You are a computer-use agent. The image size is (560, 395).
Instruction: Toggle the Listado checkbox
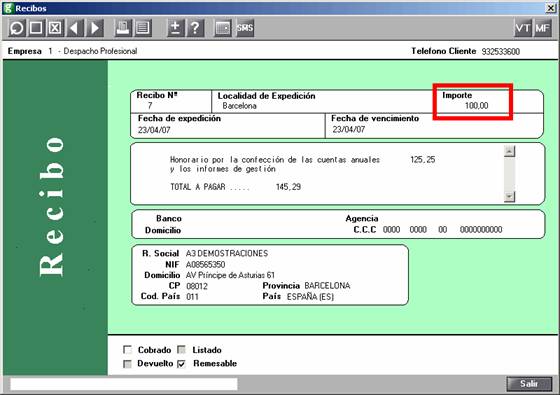coord(181,349)
